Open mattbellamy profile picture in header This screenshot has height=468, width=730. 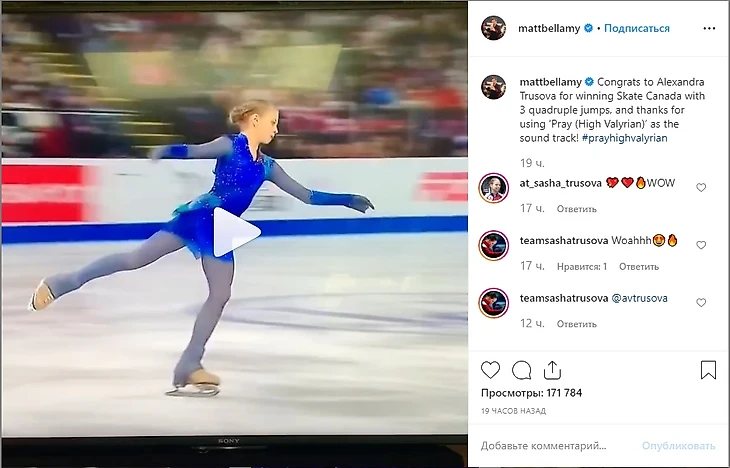(x=493, y=28)
